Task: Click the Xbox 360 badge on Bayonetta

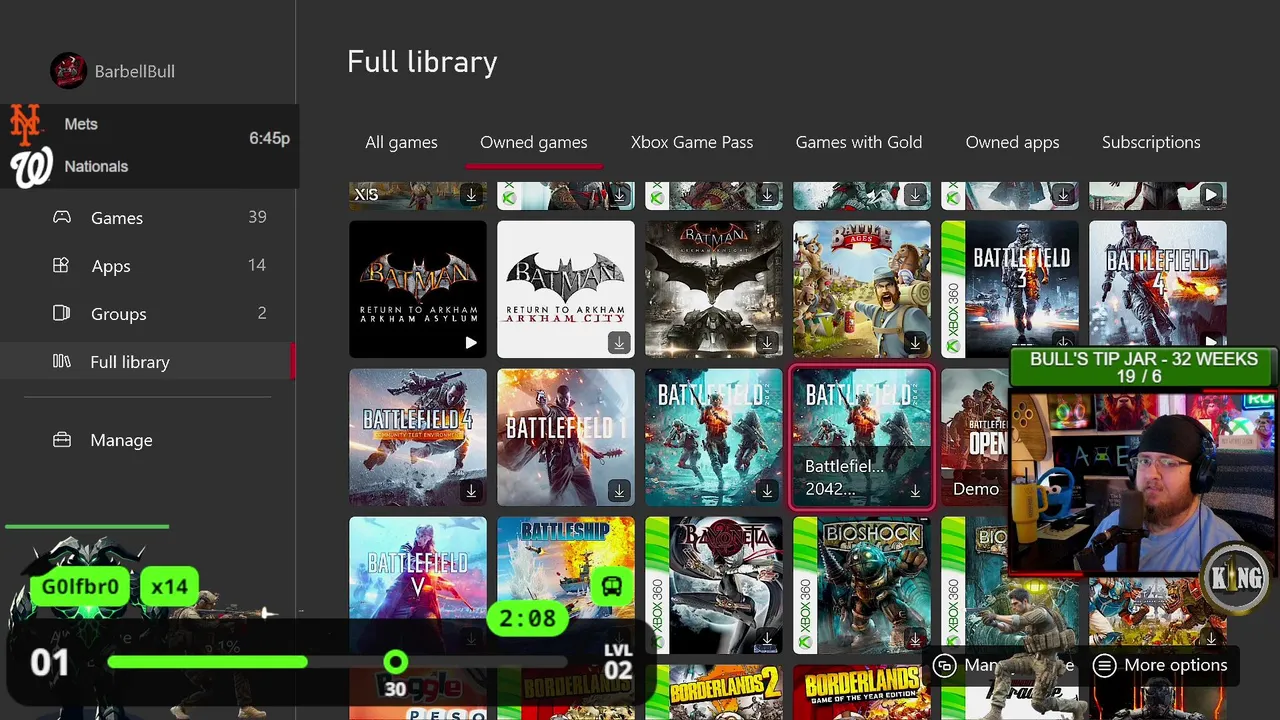Action: coord(657,585)
